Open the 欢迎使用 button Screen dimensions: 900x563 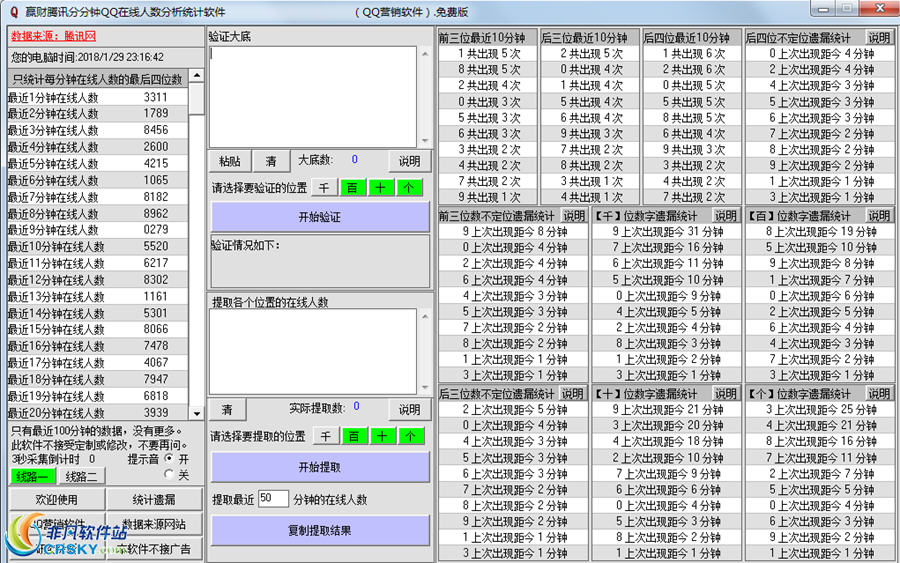[x=57, y=499]
